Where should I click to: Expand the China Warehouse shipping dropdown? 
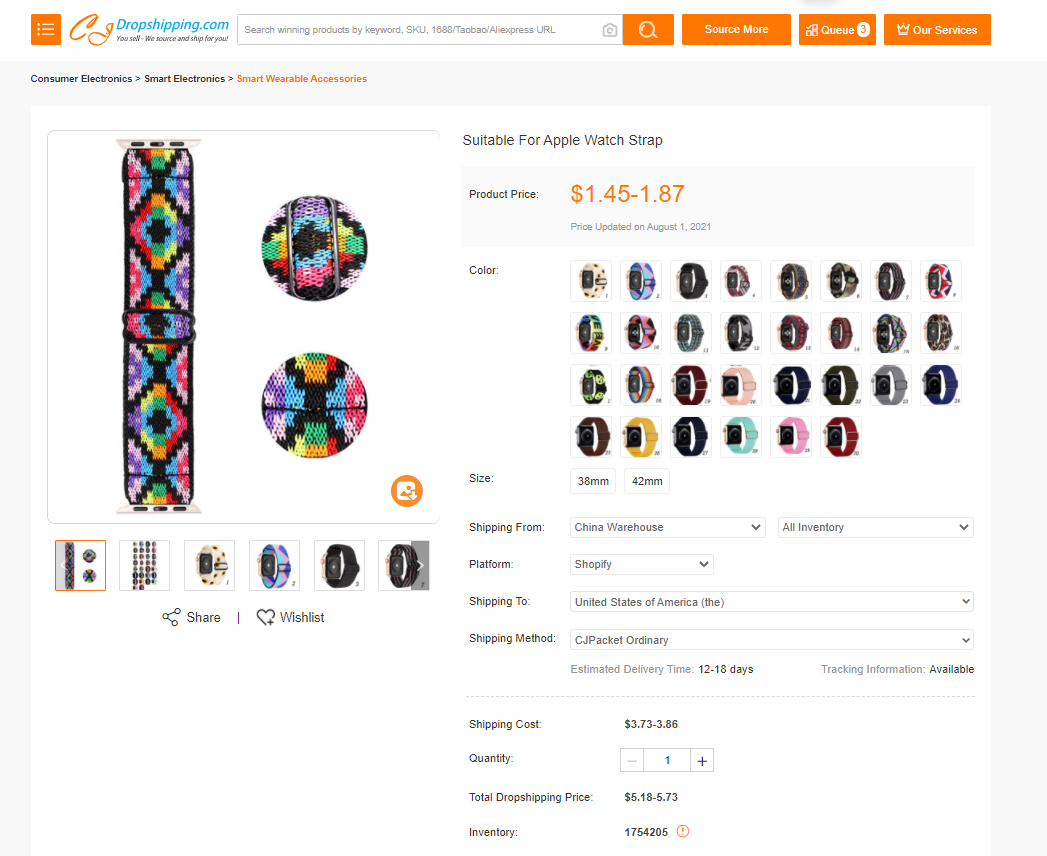(668, 527)
